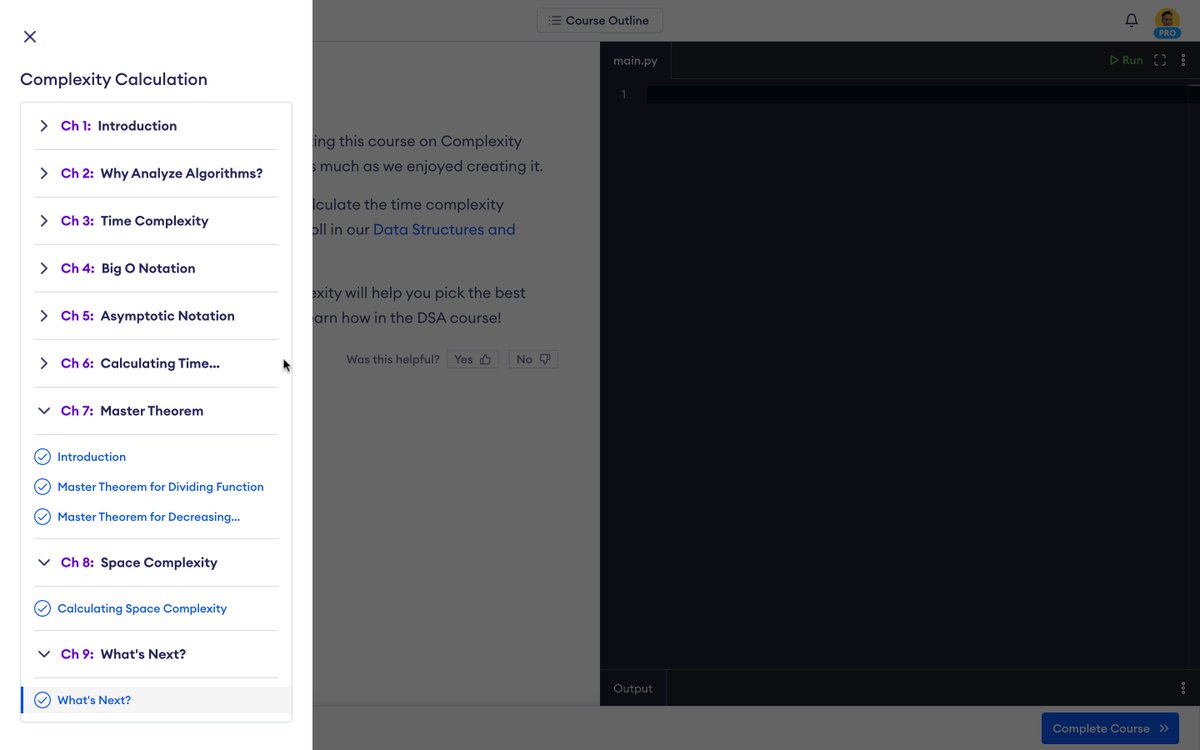Select the main.py file tab

636,60
